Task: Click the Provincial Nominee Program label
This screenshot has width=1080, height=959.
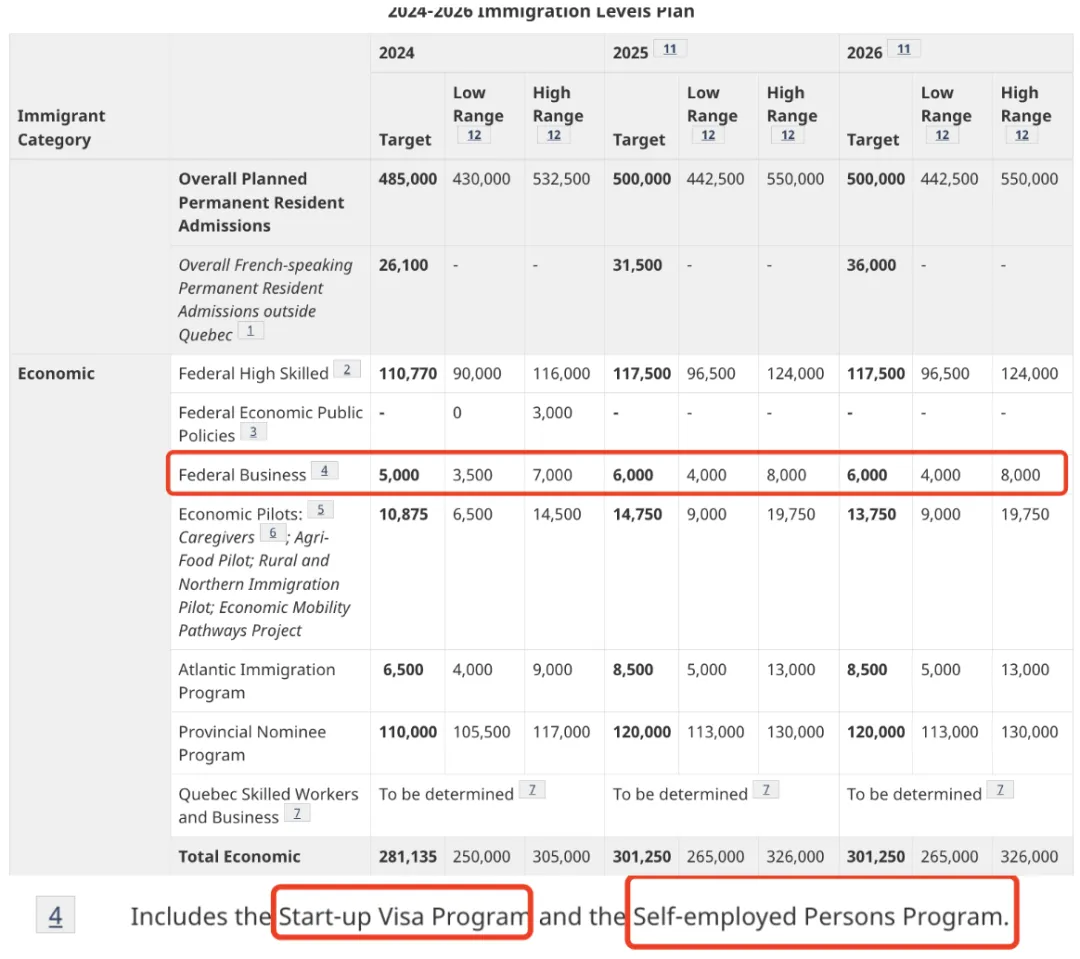Action: tap(252, 743)
